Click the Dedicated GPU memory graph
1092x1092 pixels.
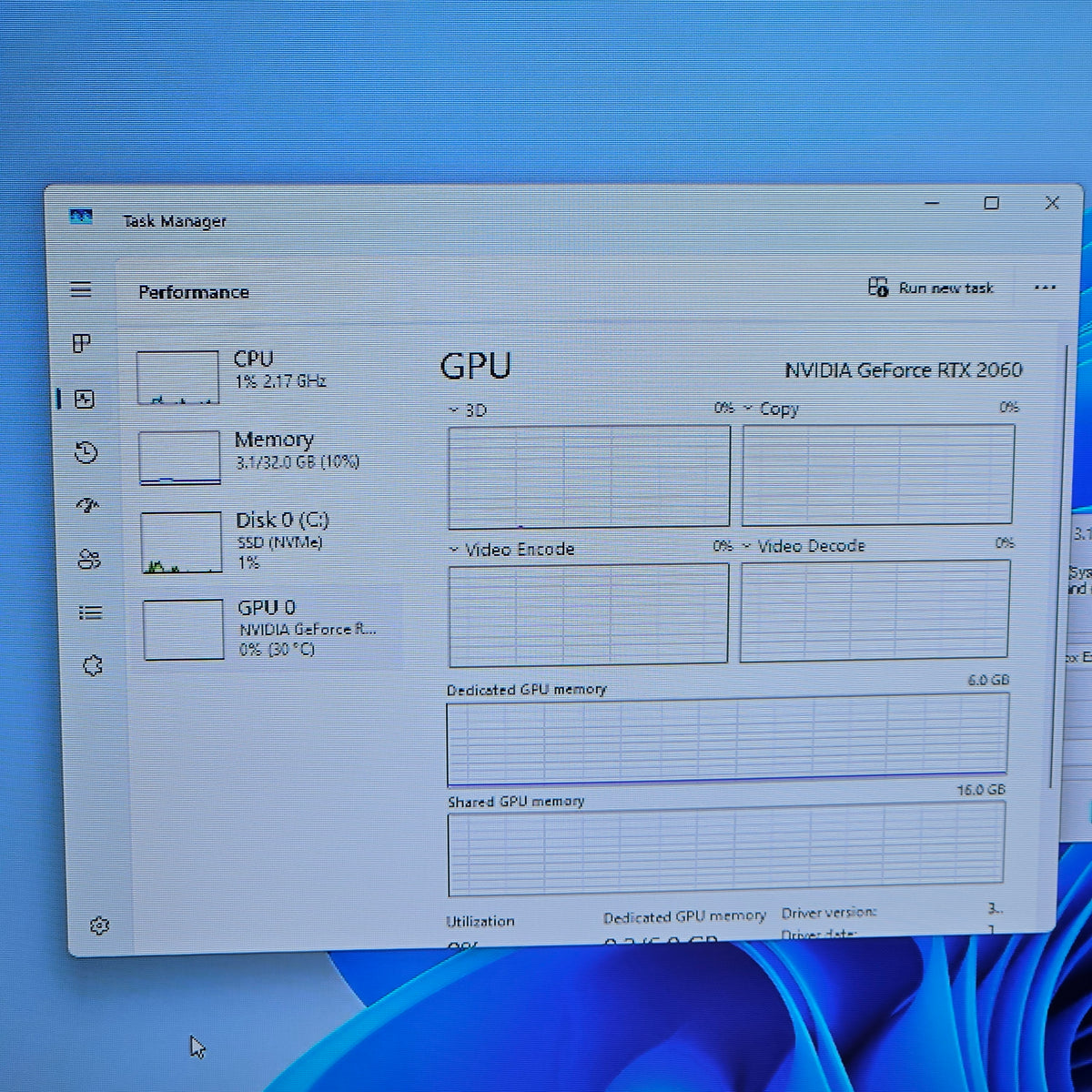(728, 739)
